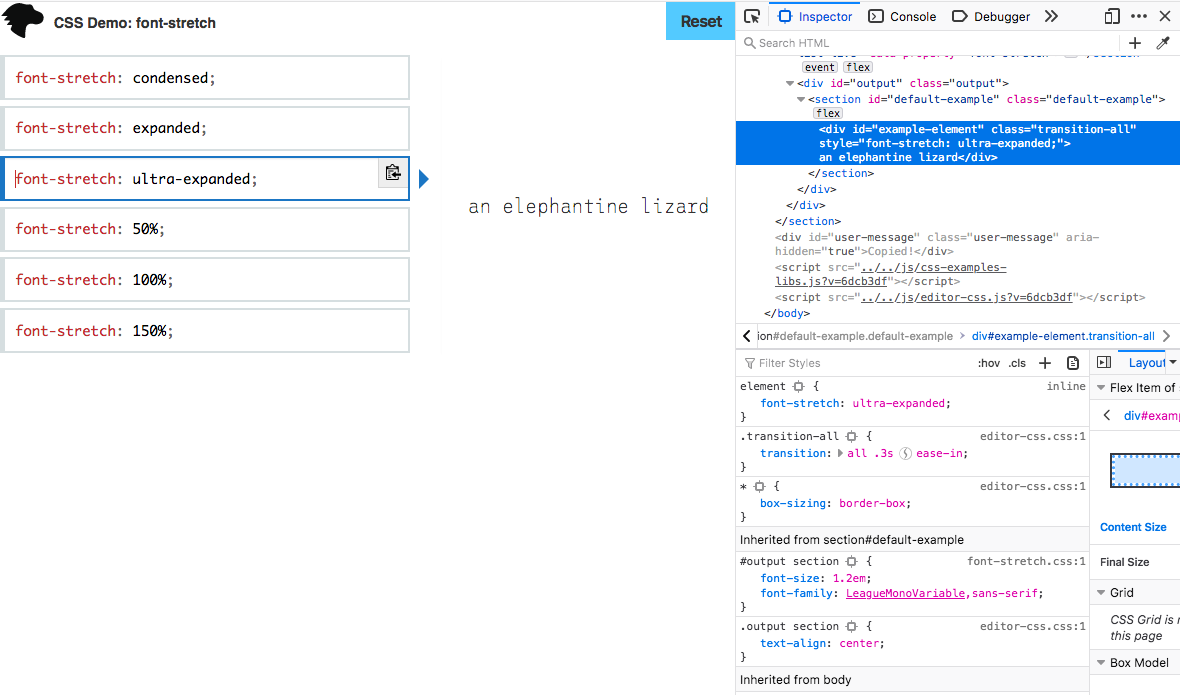Click the transition timing function icon
This screenshot has height=695, width=1180.
coord(905,453)
